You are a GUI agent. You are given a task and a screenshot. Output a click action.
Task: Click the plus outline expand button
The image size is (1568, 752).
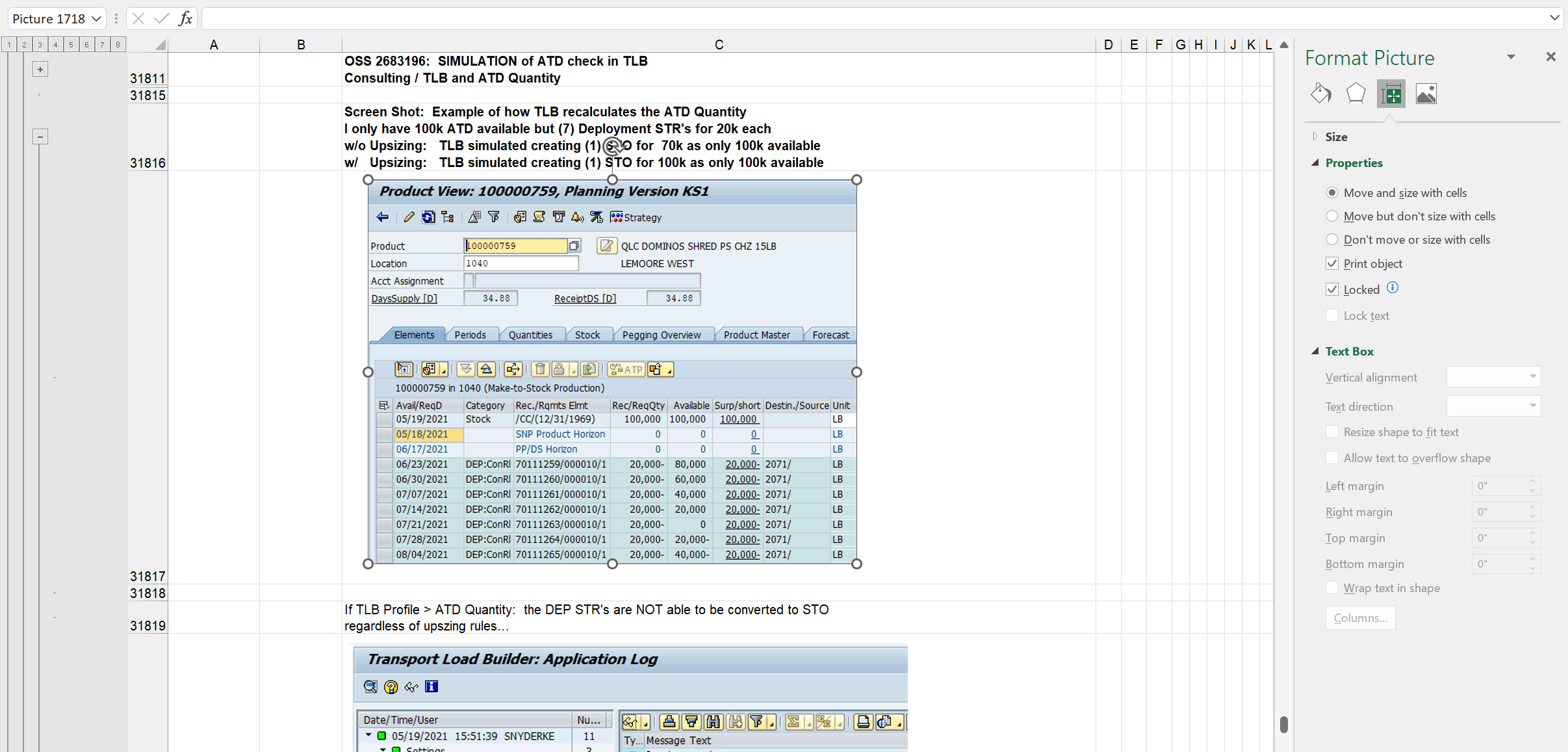pos(40,69)
